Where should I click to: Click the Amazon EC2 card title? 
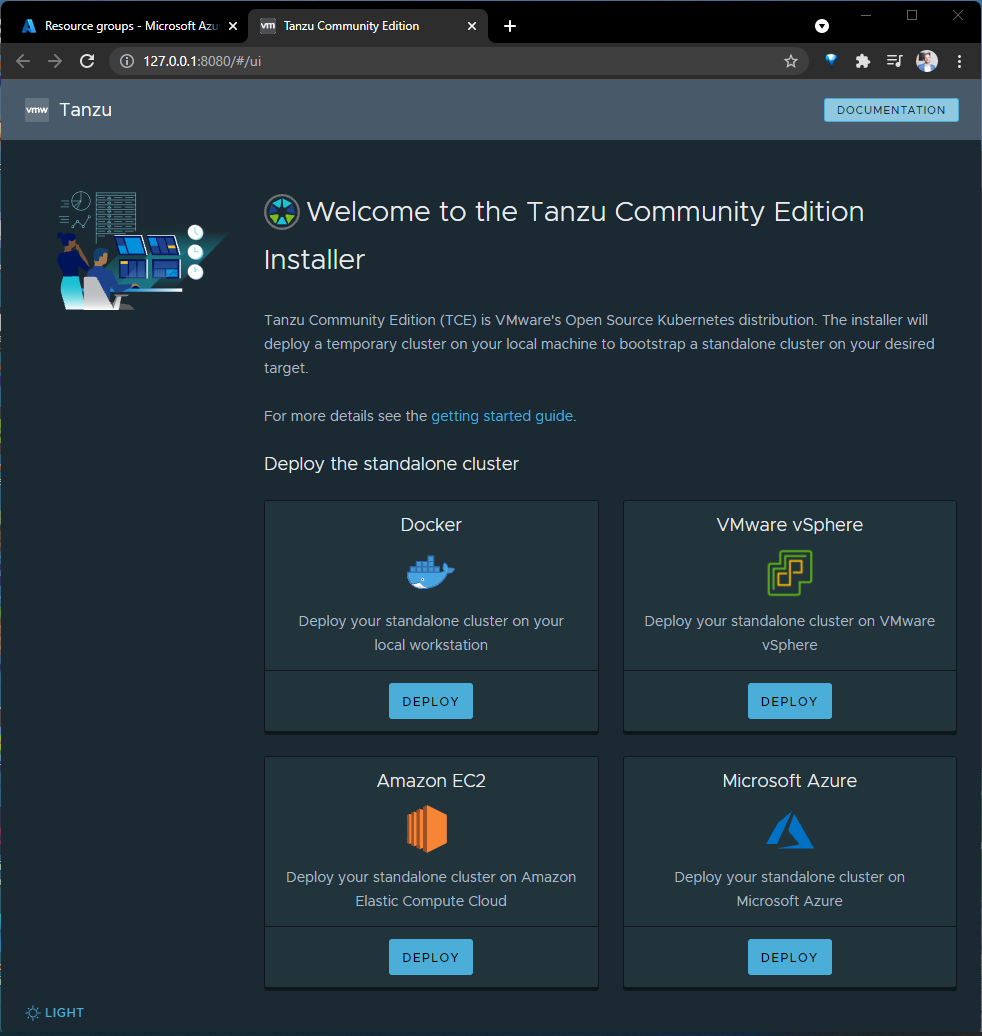pyautogui.click(x=431, y=780)
